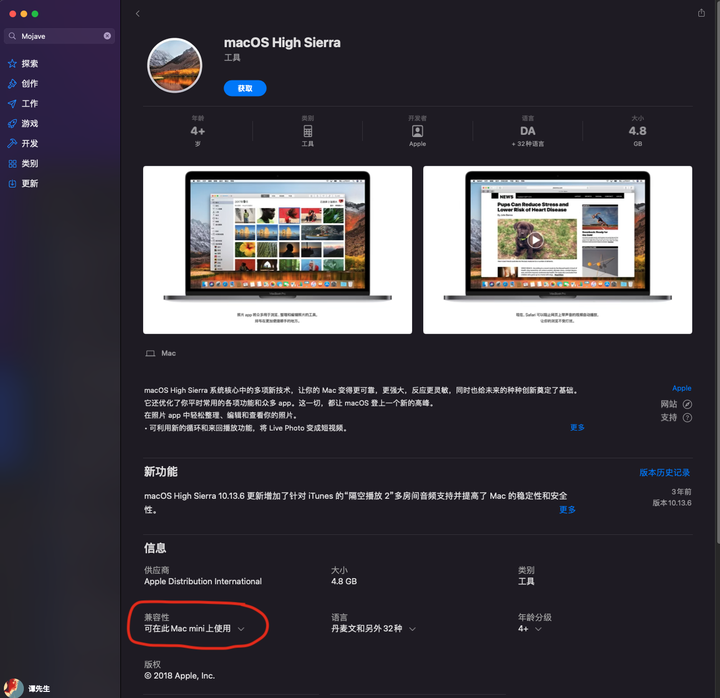This screenshot has width=720, height=698.
Task: Click the 获取 button to download High Sierra
Action: point(245,88)
